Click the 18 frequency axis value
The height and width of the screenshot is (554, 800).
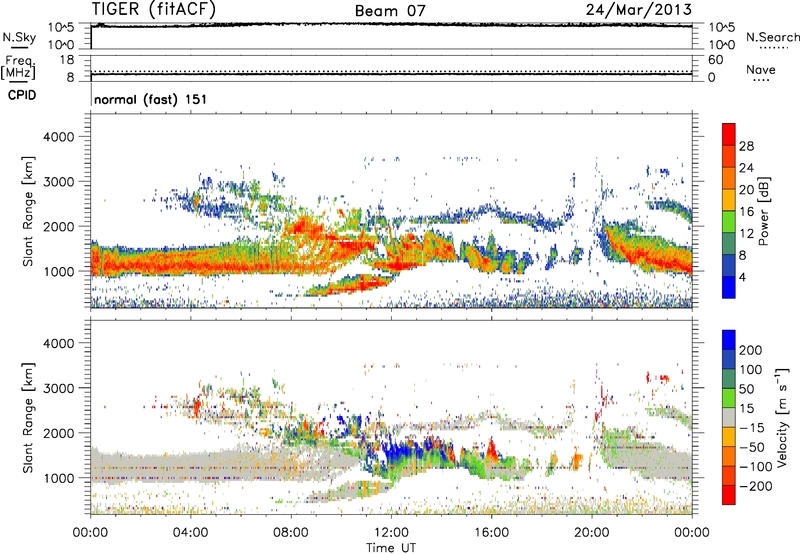(x=67, y=60)
